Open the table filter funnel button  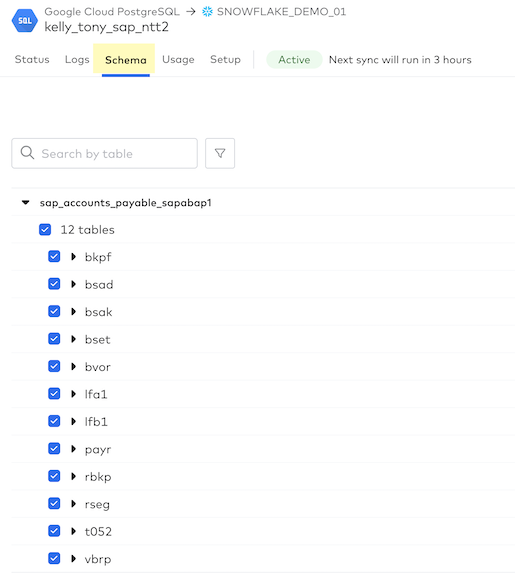click(220, 153)
